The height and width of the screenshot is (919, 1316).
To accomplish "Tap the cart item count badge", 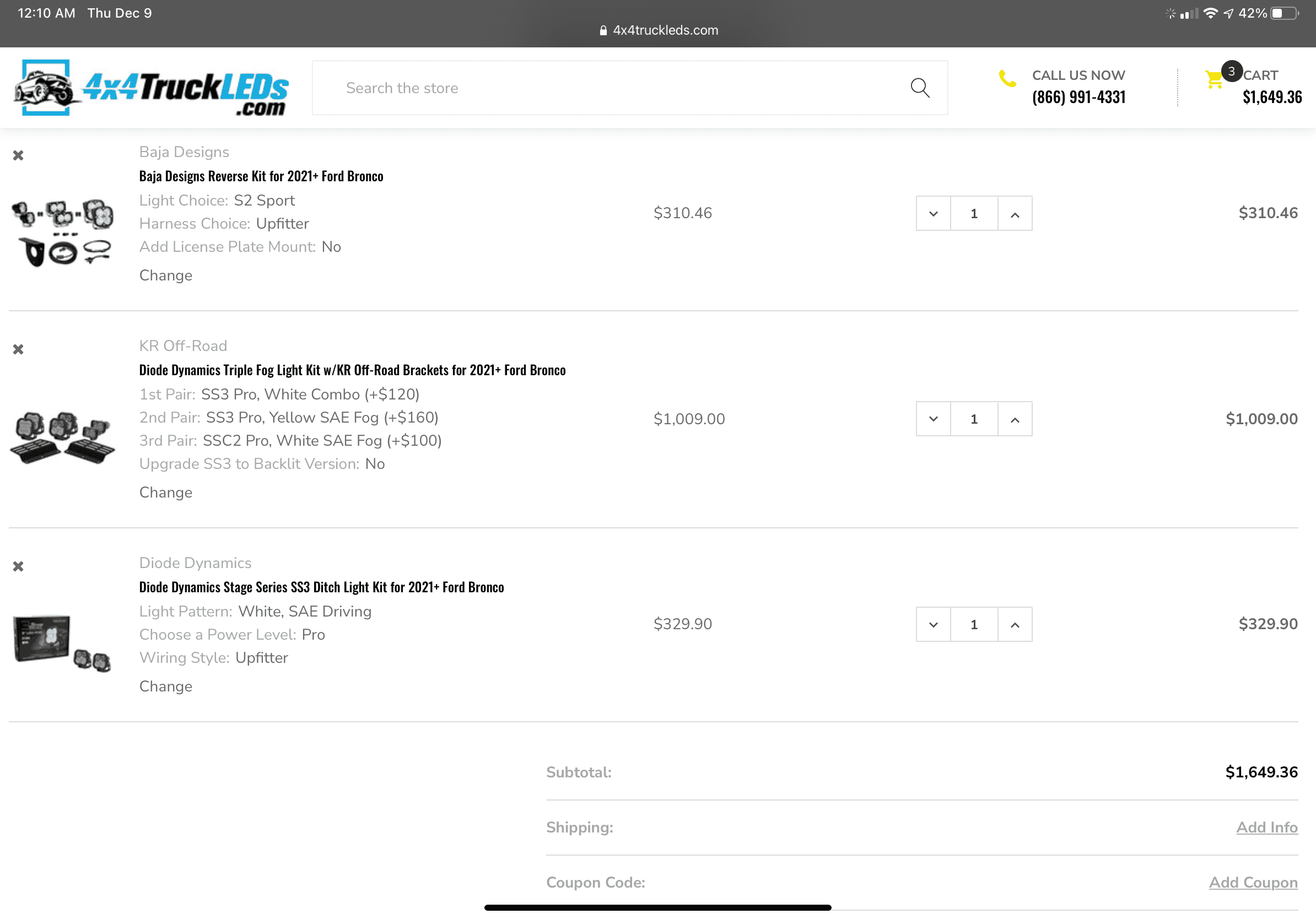I will pos(1231,72).
